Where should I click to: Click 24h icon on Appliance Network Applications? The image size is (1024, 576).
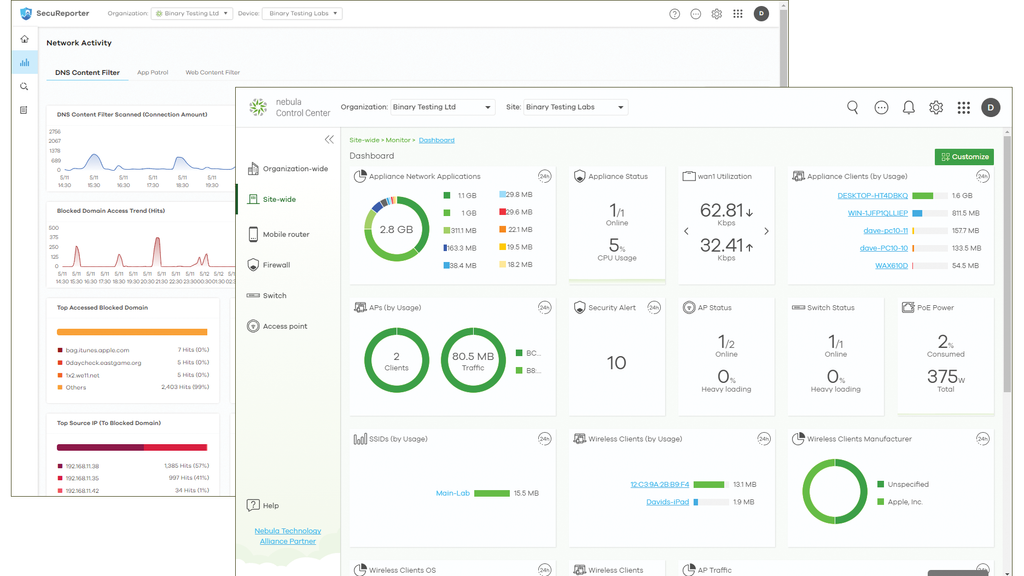(544, 176)
